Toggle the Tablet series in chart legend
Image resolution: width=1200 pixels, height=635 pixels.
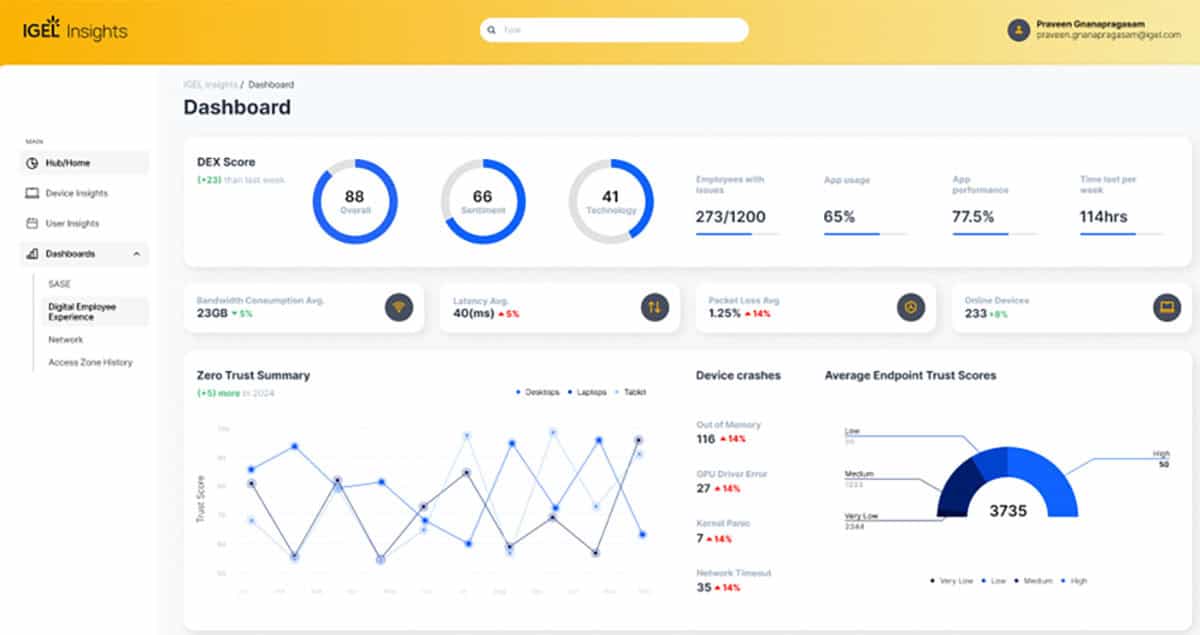click(x=633, y=392)
